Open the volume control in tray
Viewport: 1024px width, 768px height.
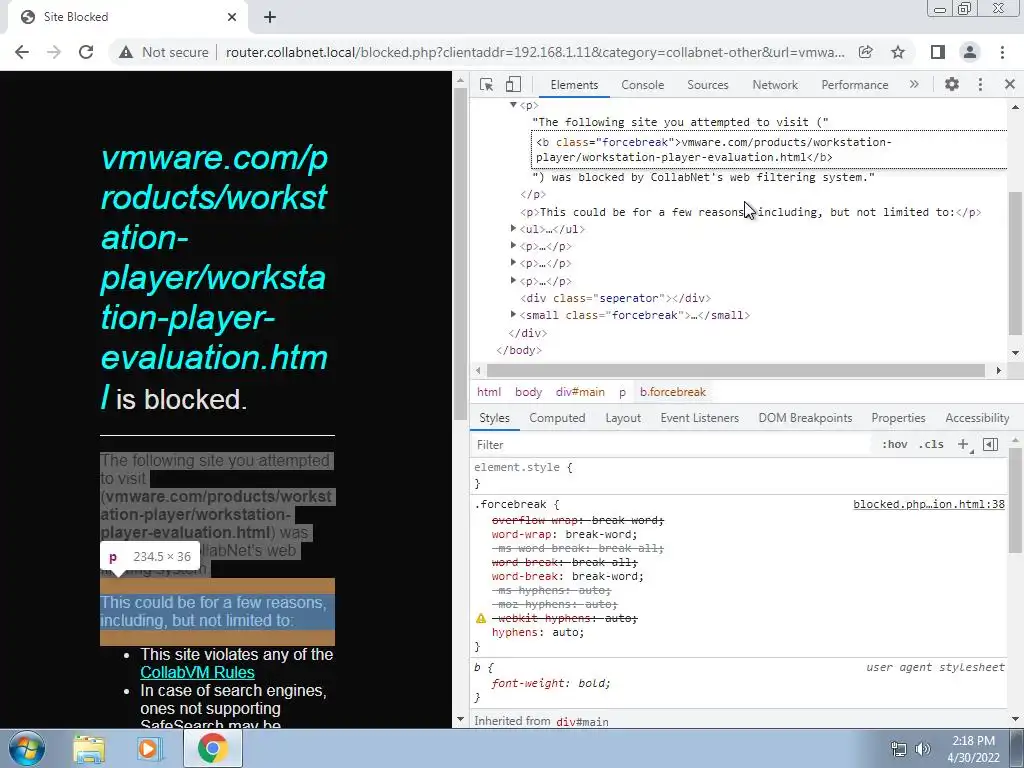tap(923, 749)
